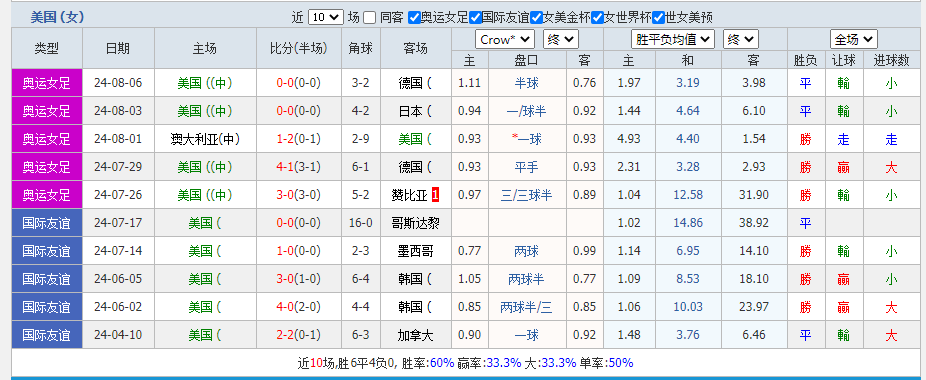
Task: Uncheck the 女美金杯 filter checkbox
Action: pos(536,18)
